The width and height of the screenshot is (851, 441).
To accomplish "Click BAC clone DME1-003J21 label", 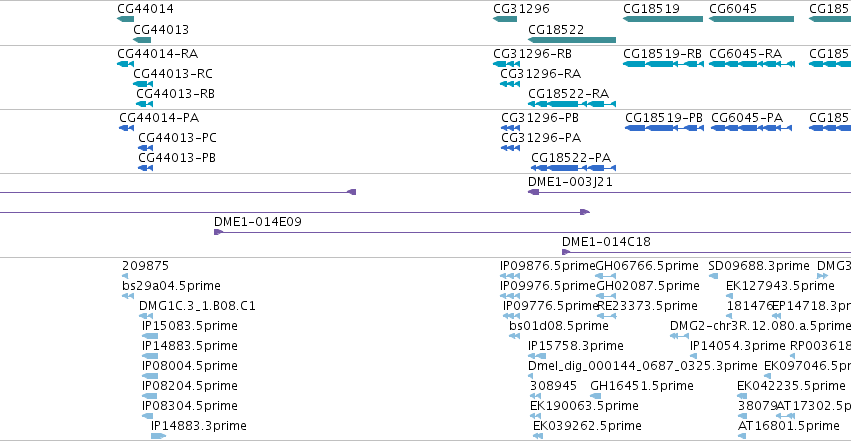I will tap(570, 182).
